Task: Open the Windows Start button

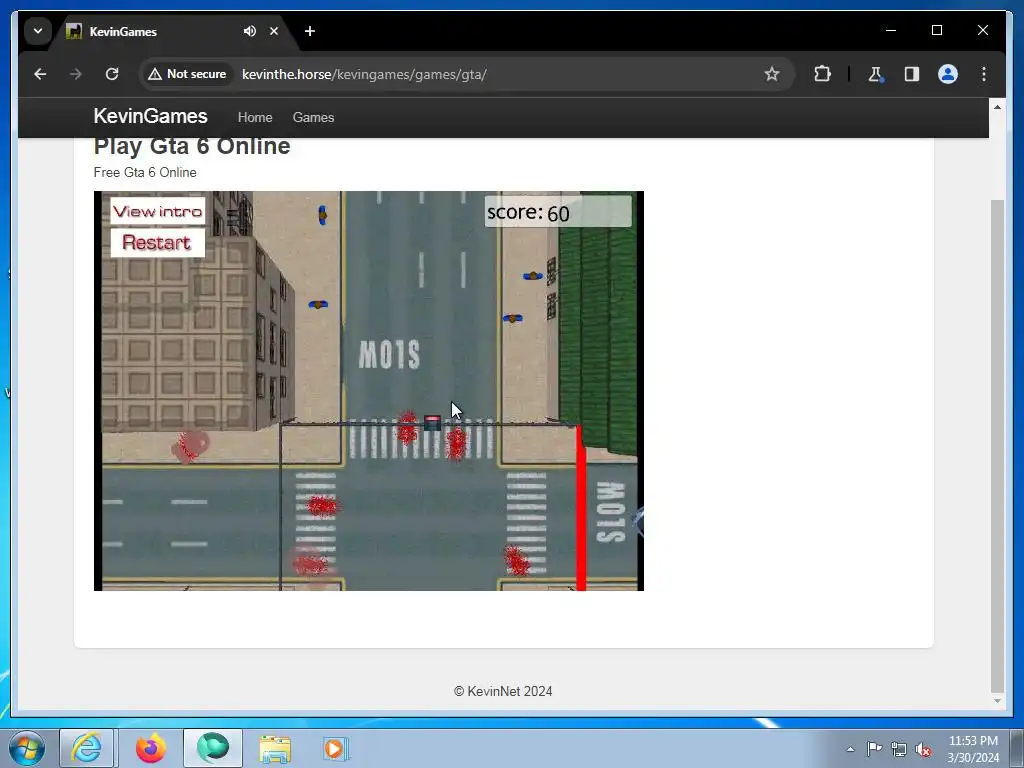Action: (x=27, y=748)
